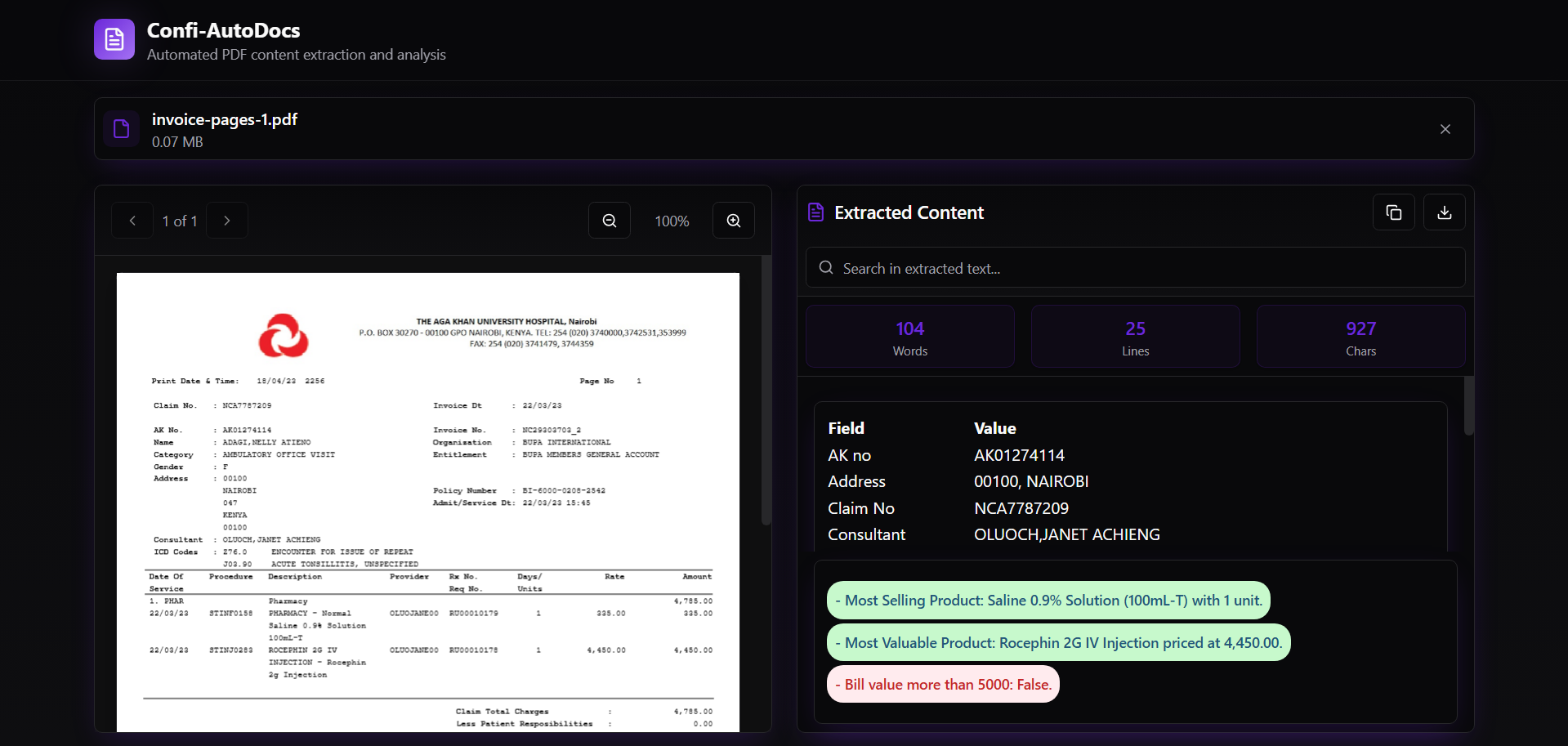Click the search magnifier icon
Screen dimensions: 1568x746
[826, 268]
